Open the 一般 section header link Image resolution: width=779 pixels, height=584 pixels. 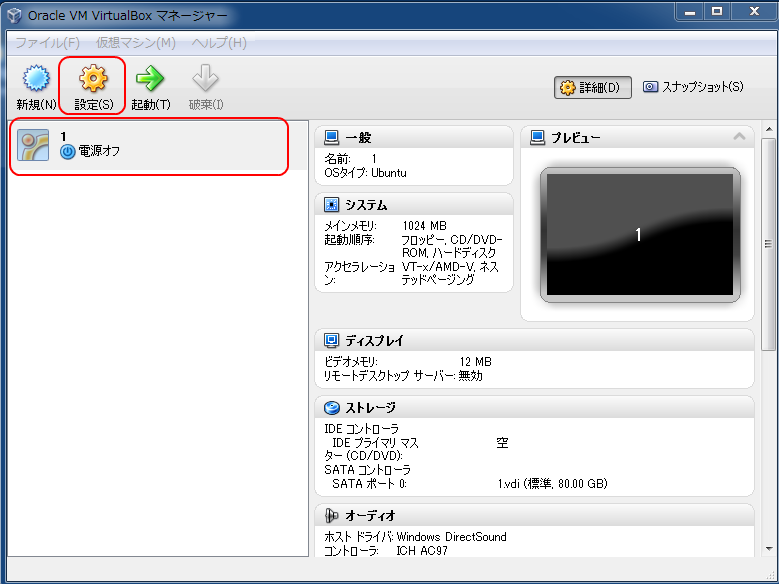(358, 138)
